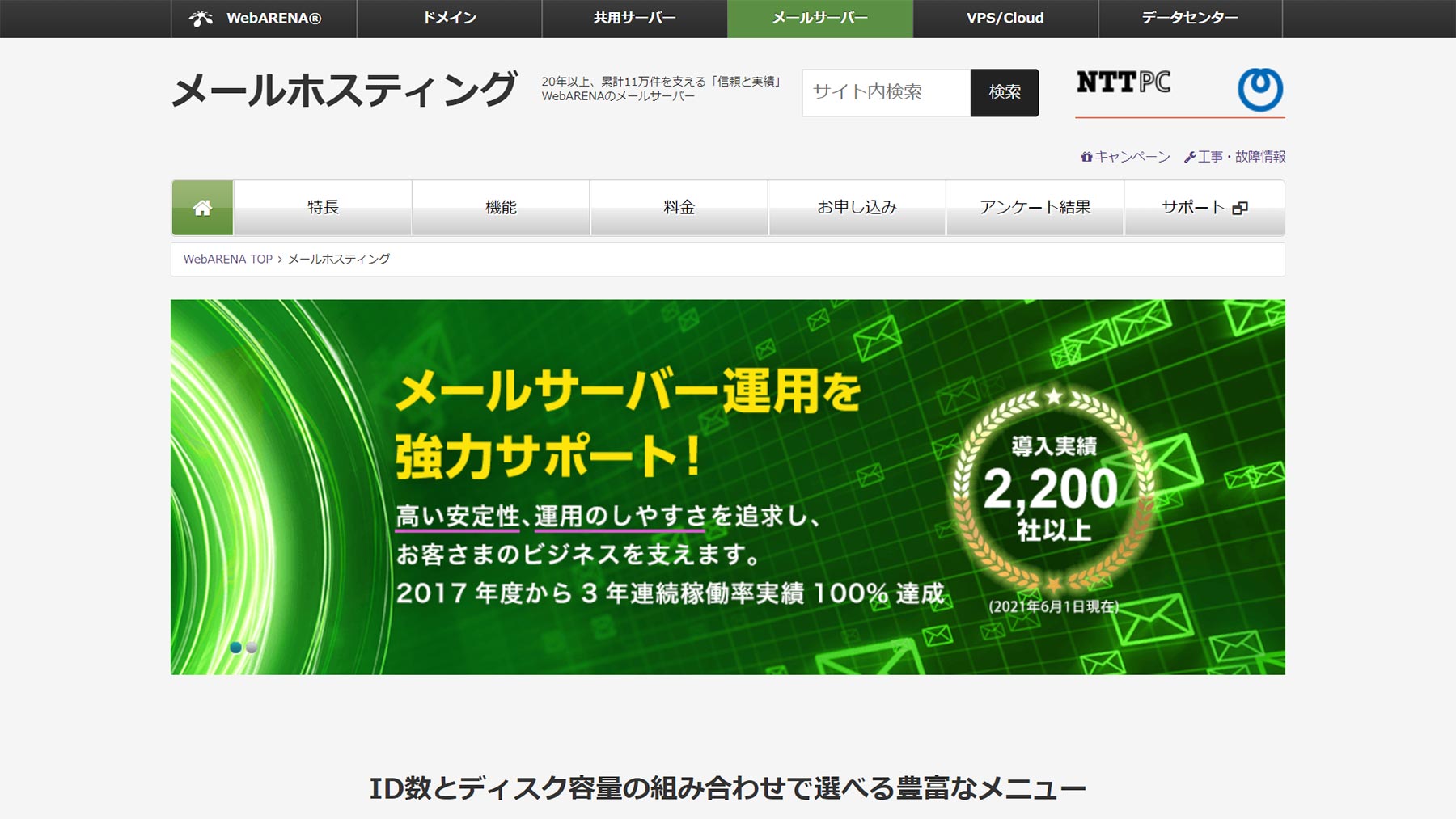Click the お申し込み navigation item

tap(857, 206)
